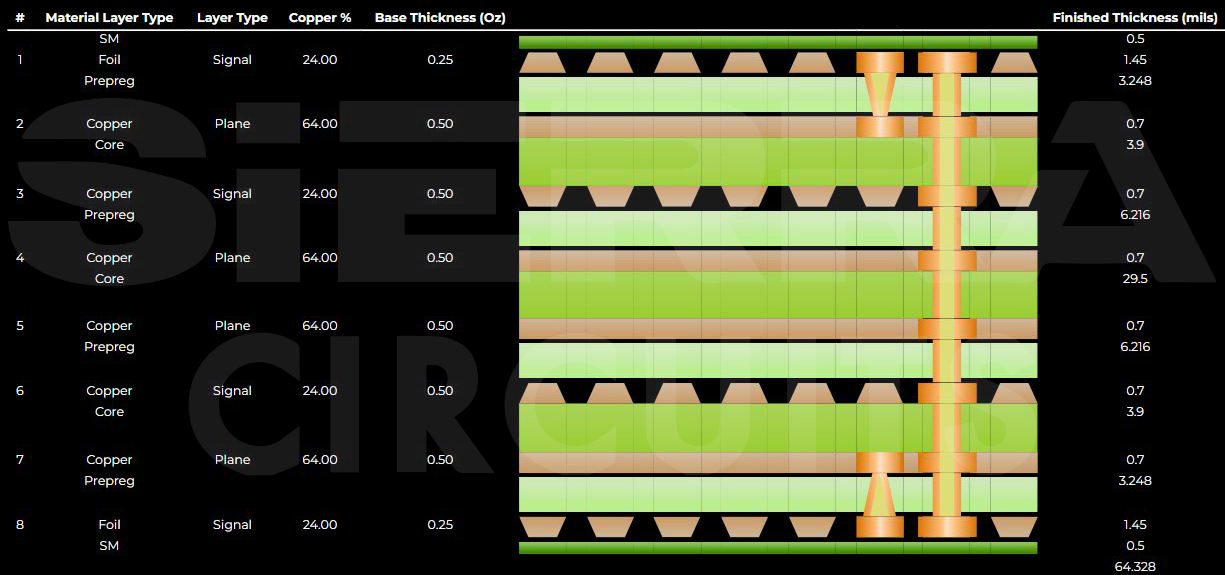1225x575 pixels.
Task: Select finished thickness 3.9 below layer 2
Action: (x=1135, y=145)
